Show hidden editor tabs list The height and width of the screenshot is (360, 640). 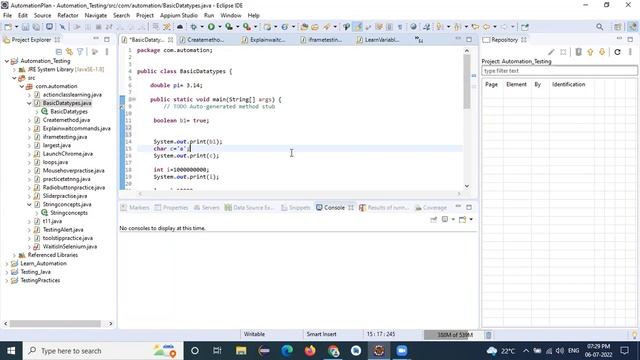[418, 40]
